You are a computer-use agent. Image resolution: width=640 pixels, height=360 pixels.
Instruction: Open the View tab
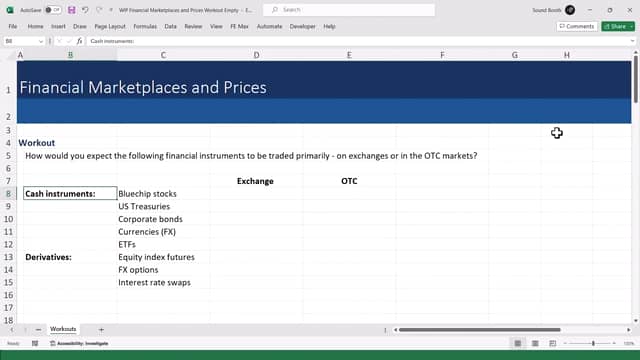point(216,27)
